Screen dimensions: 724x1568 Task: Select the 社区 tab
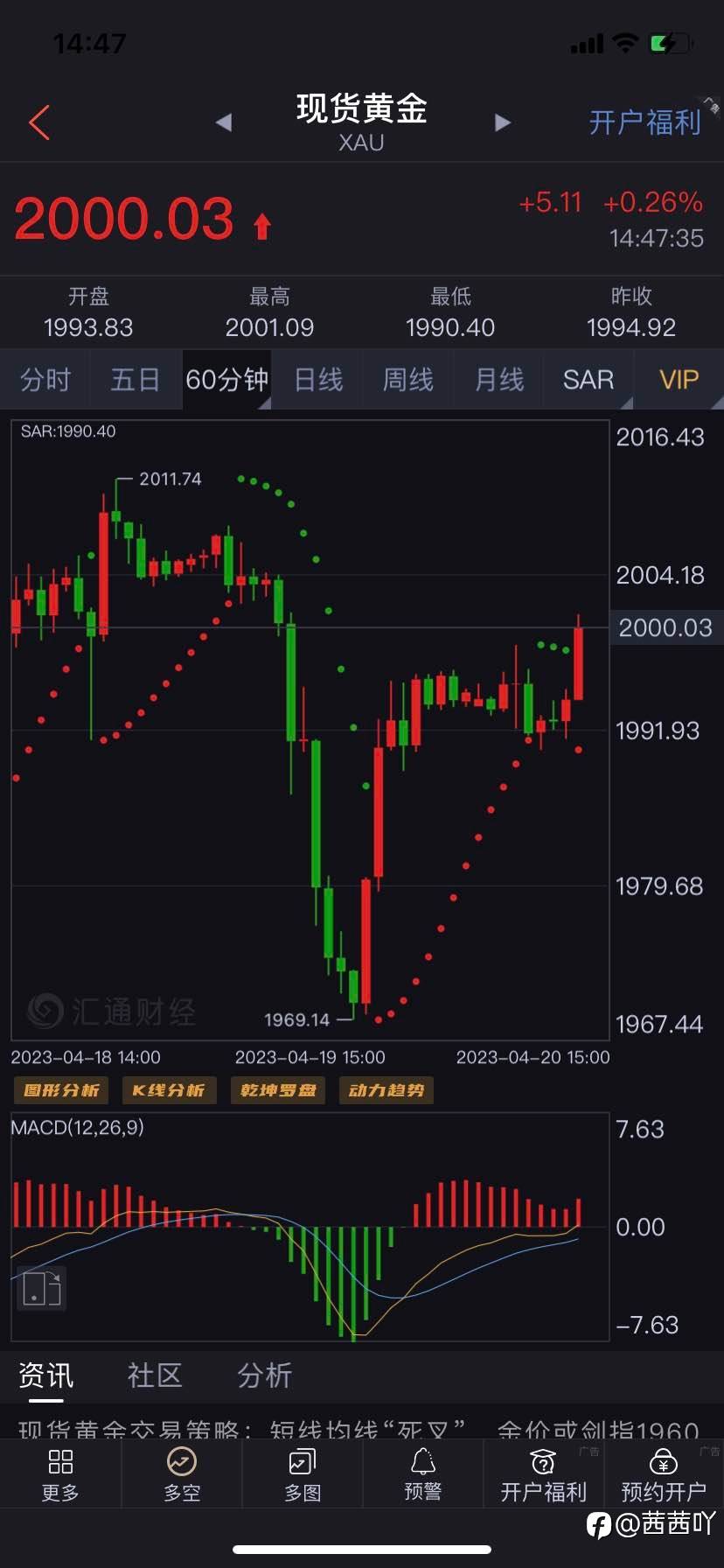coord(155,1375)
